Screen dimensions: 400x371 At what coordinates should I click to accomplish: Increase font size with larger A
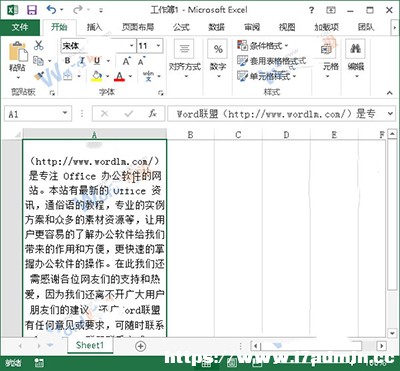(126, 61)
